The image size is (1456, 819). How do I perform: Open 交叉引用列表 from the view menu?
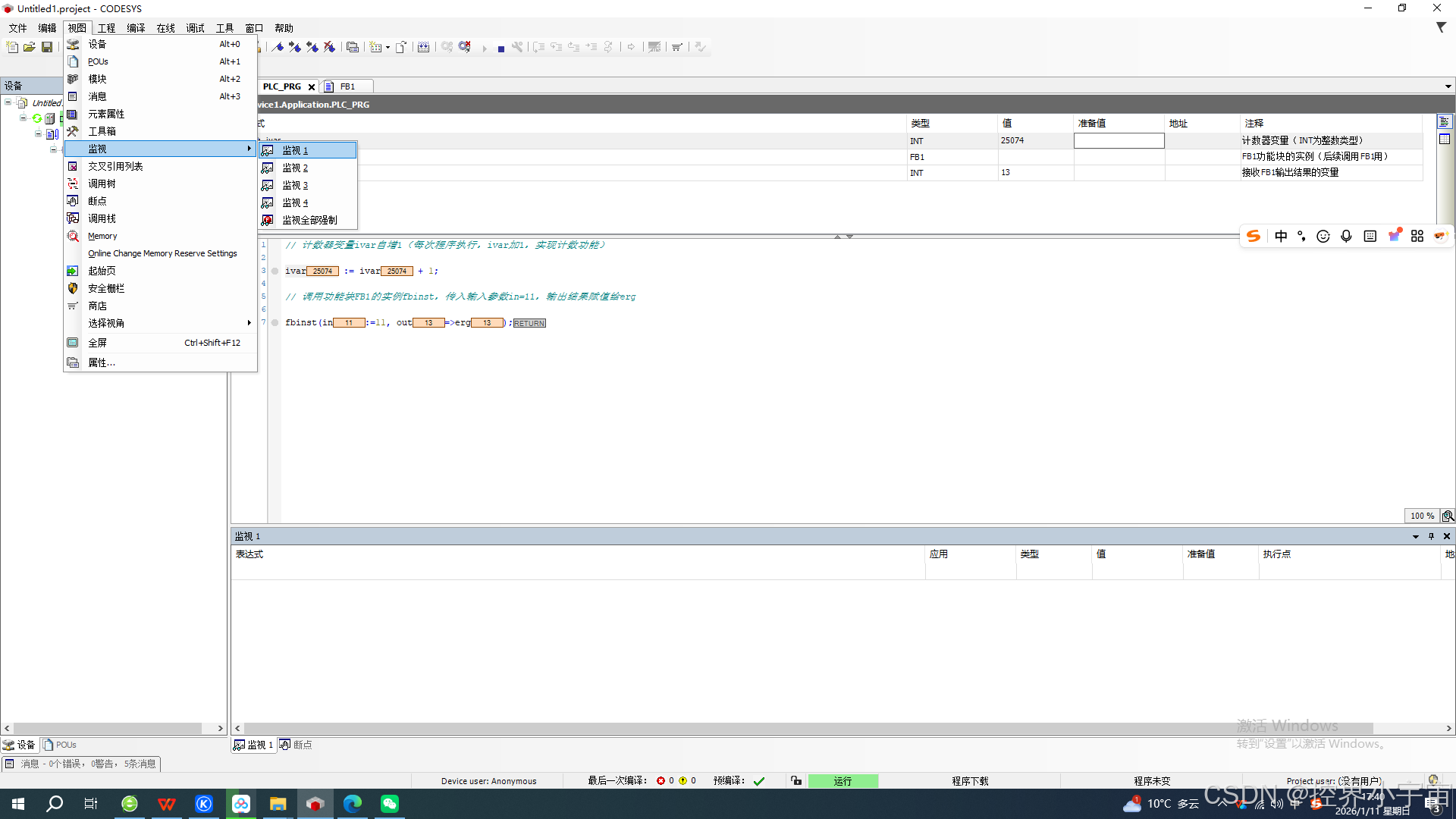(115, 166)
